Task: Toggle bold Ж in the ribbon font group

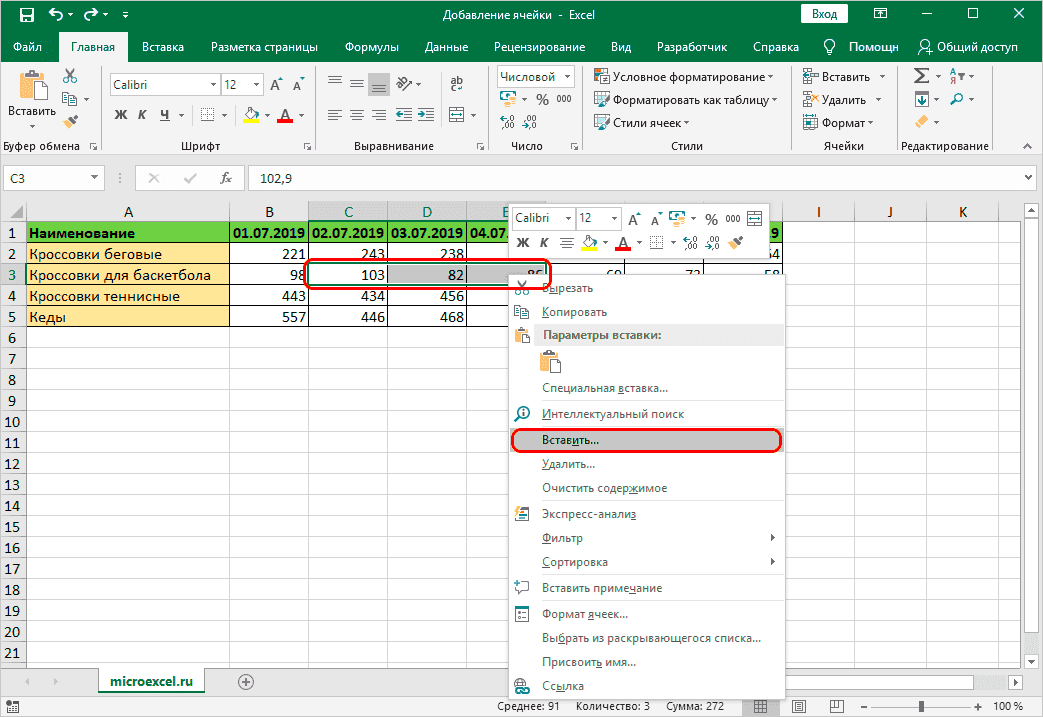Action: (x=121, y=114)
